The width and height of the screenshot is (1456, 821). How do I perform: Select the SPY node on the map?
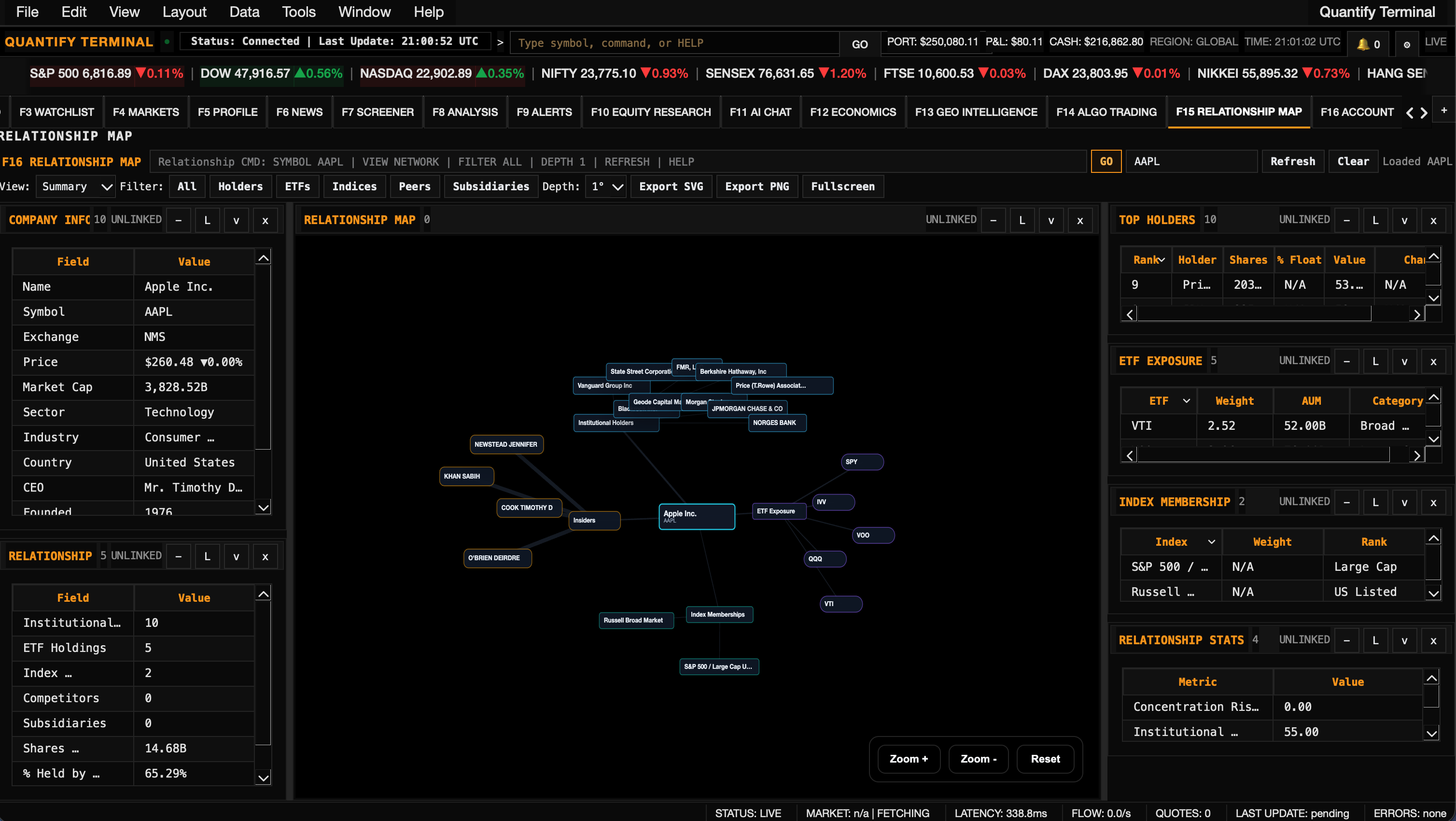coord(863,462)
